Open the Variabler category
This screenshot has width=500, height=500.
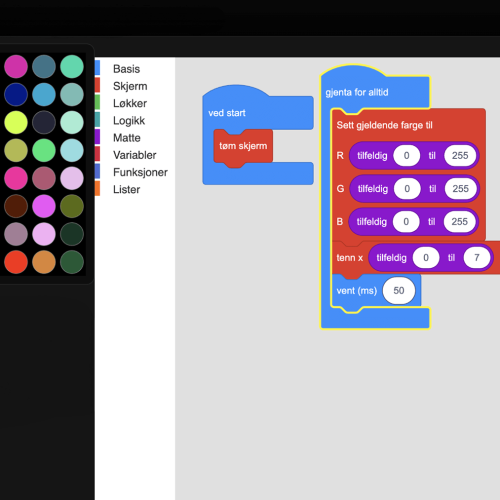click(135, 155)
